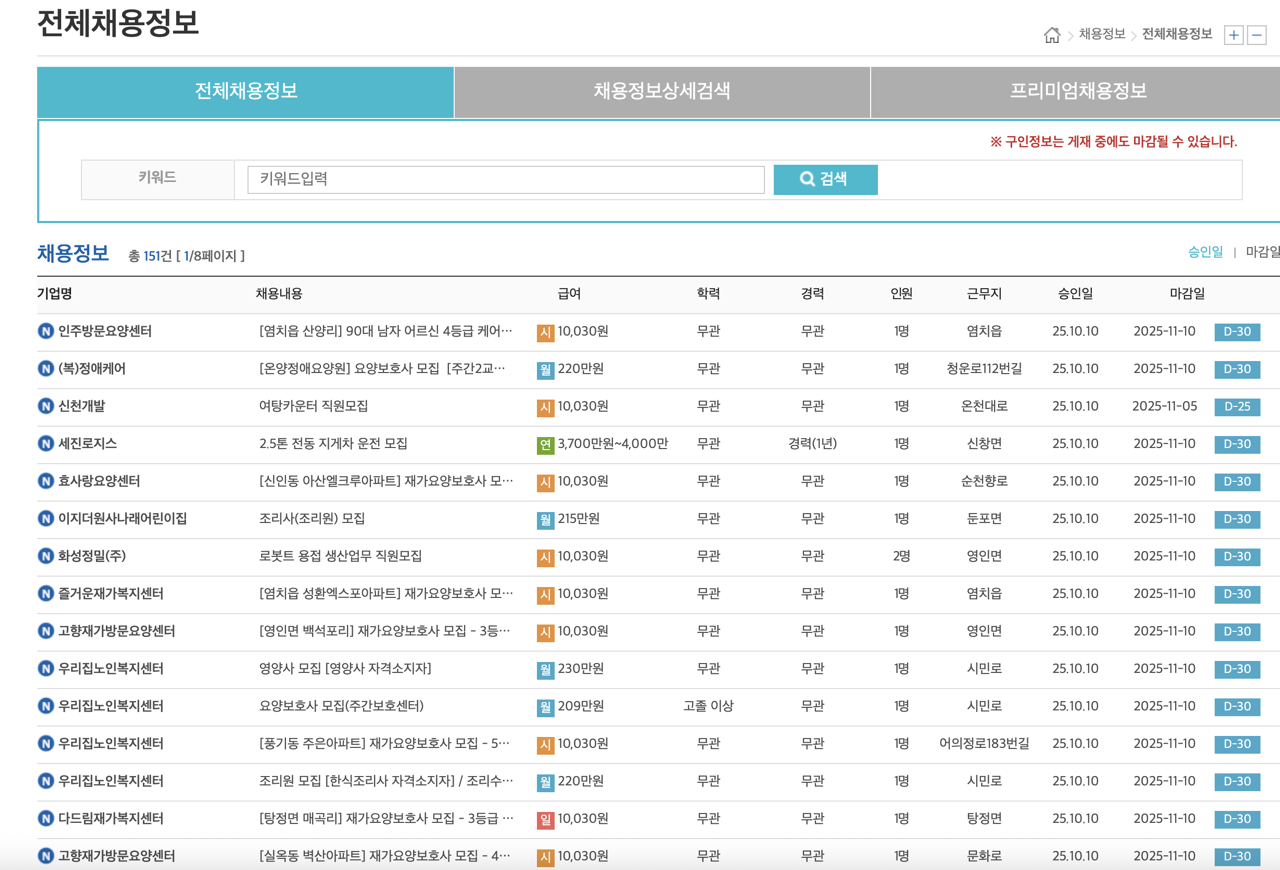This screenshot has height=870, width=1280.
Task: Switch to the 채용정보상세검색 tab
Action: coord(660,91)
